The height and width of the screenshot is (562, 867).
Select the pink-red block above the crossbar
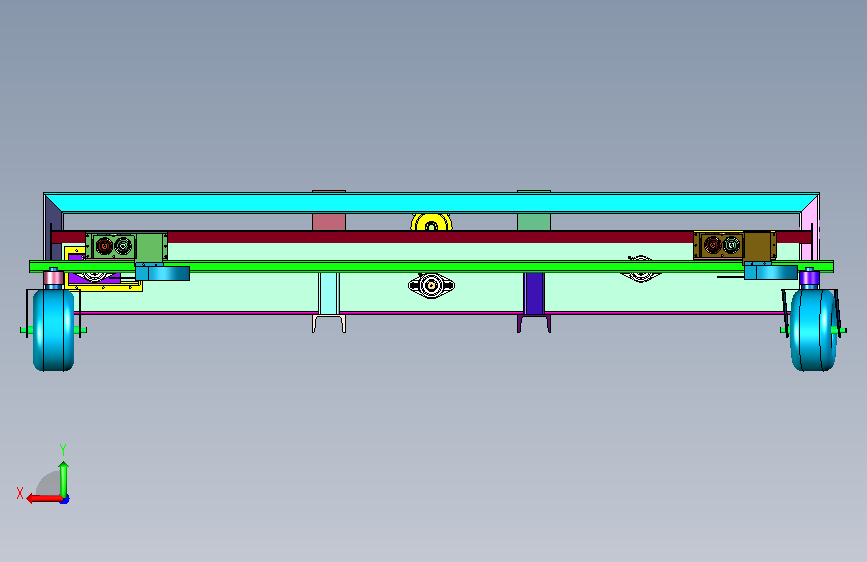[x=329, y=222]
